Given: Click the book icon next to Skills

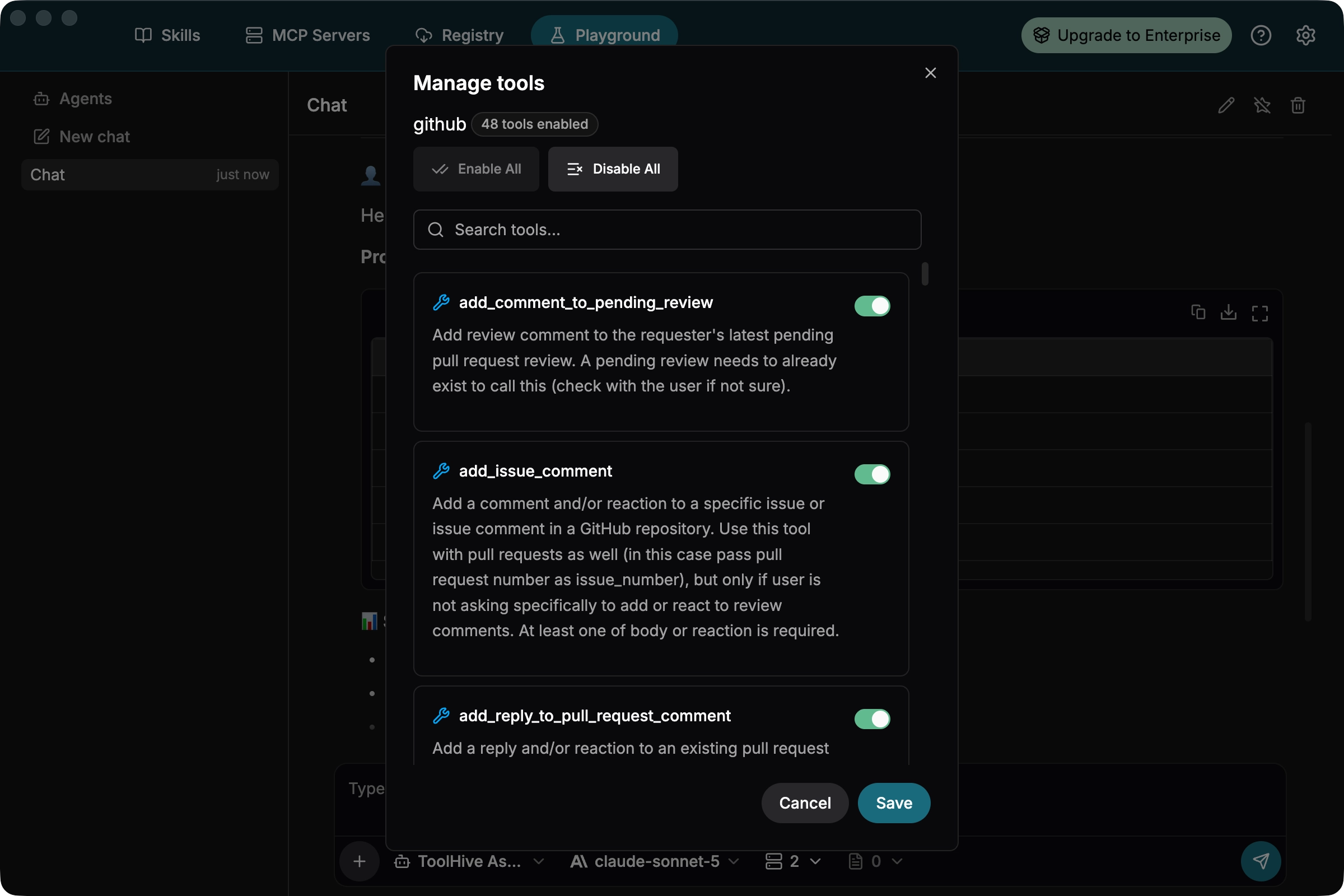Looking at the screenshot, I should [x=143, y=35].
